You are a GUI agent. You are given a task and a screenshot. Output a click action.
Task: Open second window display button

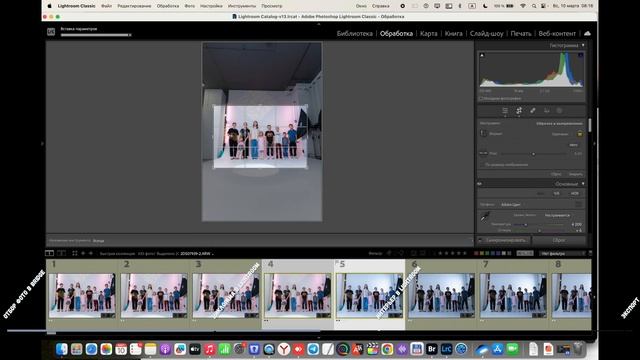62,253
